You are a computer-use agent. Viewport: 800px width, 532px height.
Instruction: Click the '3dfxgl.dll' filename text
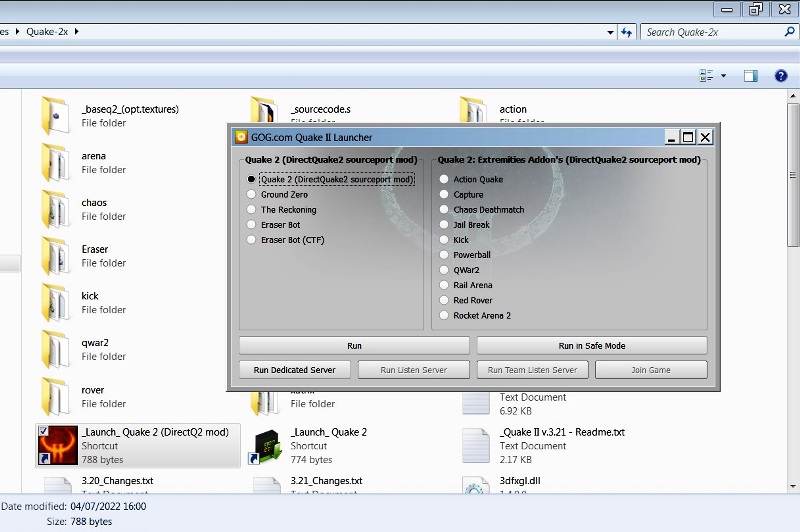(x=519, y=480)
